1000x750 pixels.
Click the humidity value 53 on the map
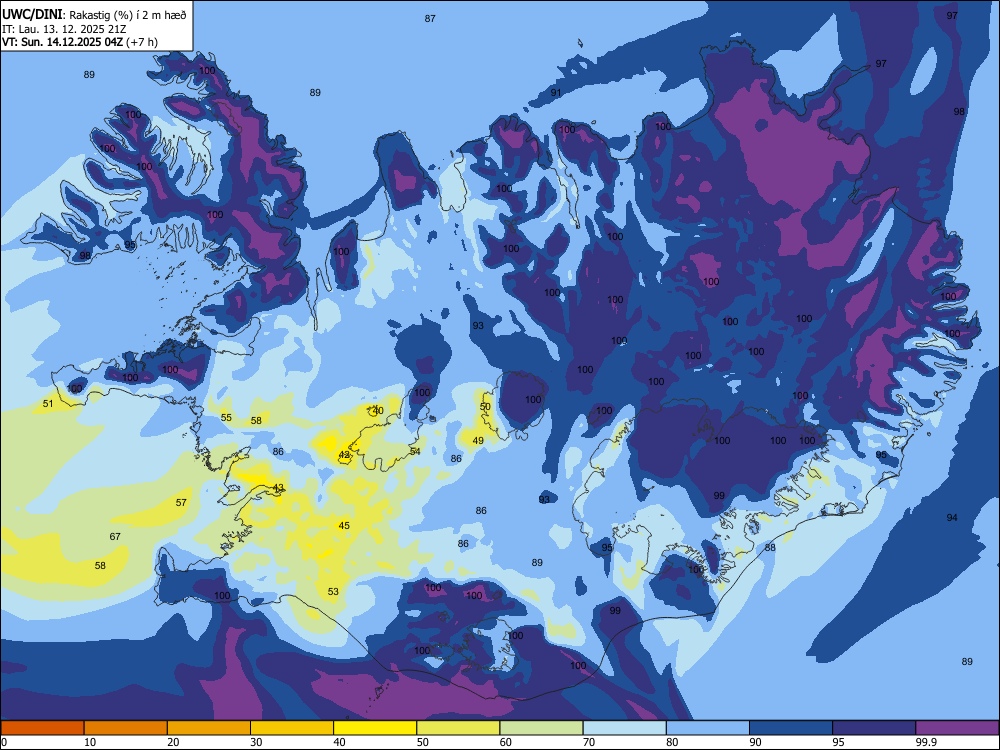(x=333, y=591)
